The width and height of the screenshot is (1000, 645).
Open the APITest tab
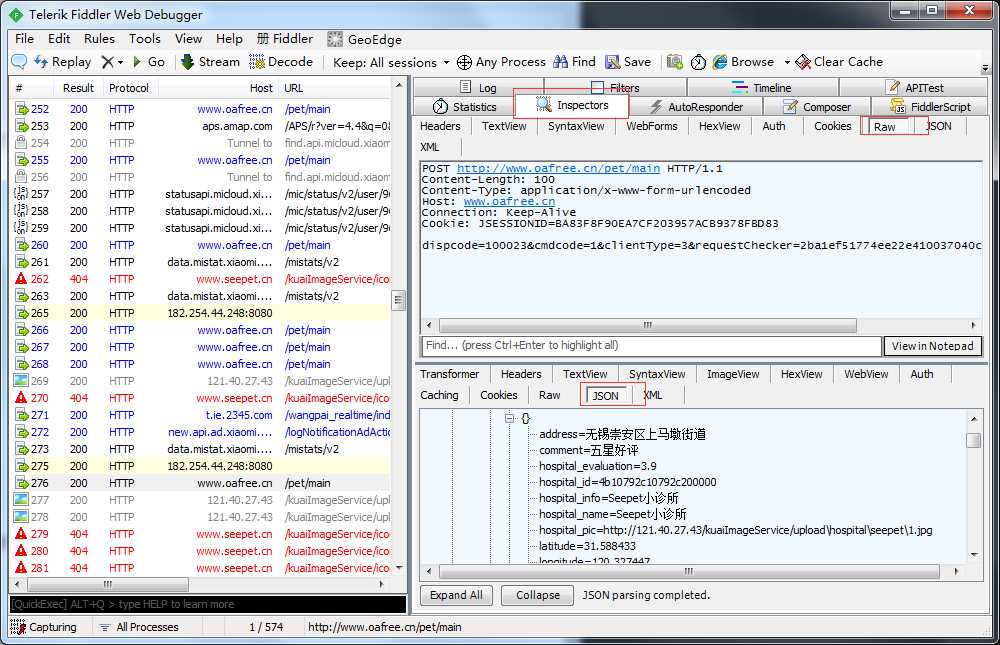(x=915, y=87)
